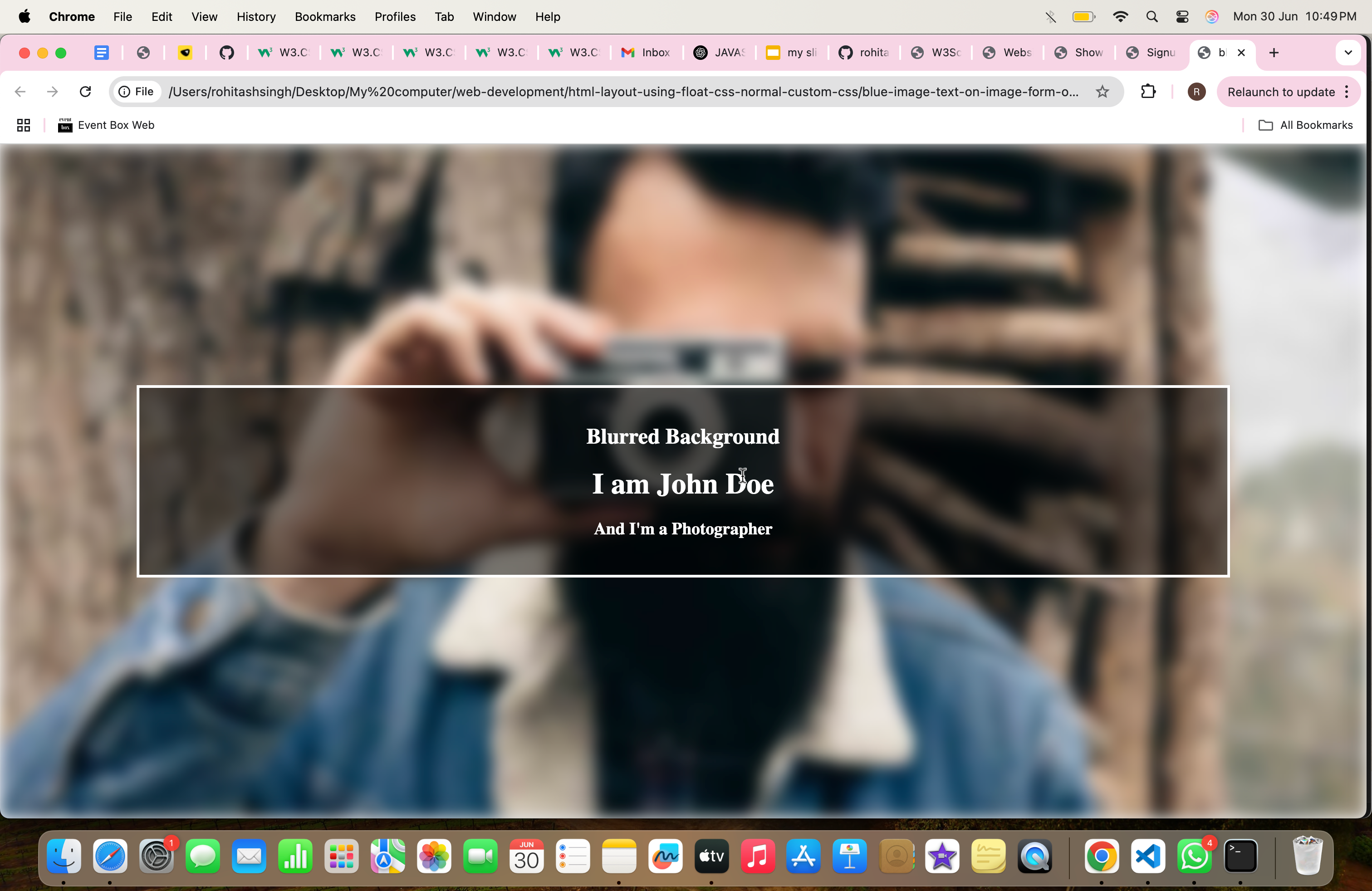The width and height of the screenshot is (1372, 891).
Task: Click Relaunch to update button
Action: point(1280,92)
